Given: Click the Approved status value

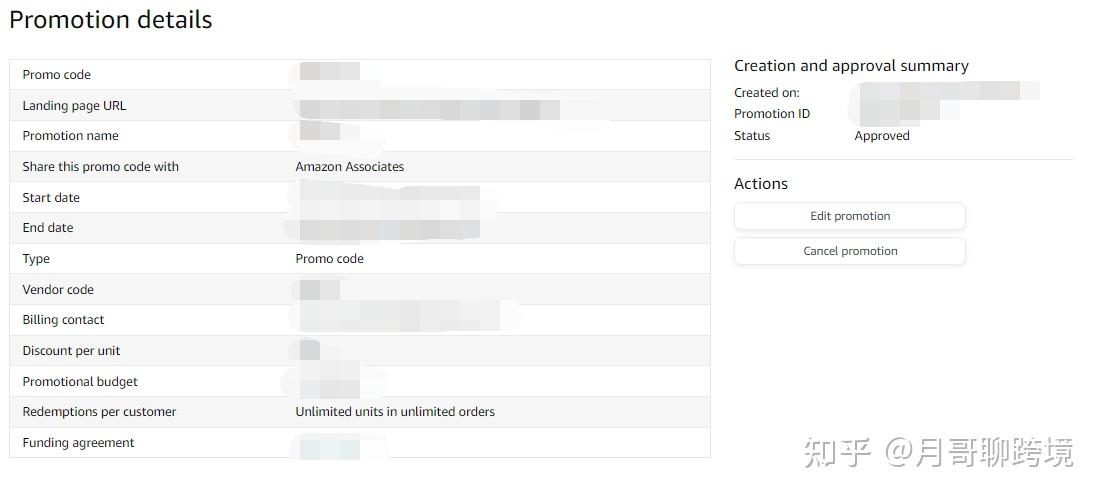Looking at the screenshot, I should coord(882,136).
